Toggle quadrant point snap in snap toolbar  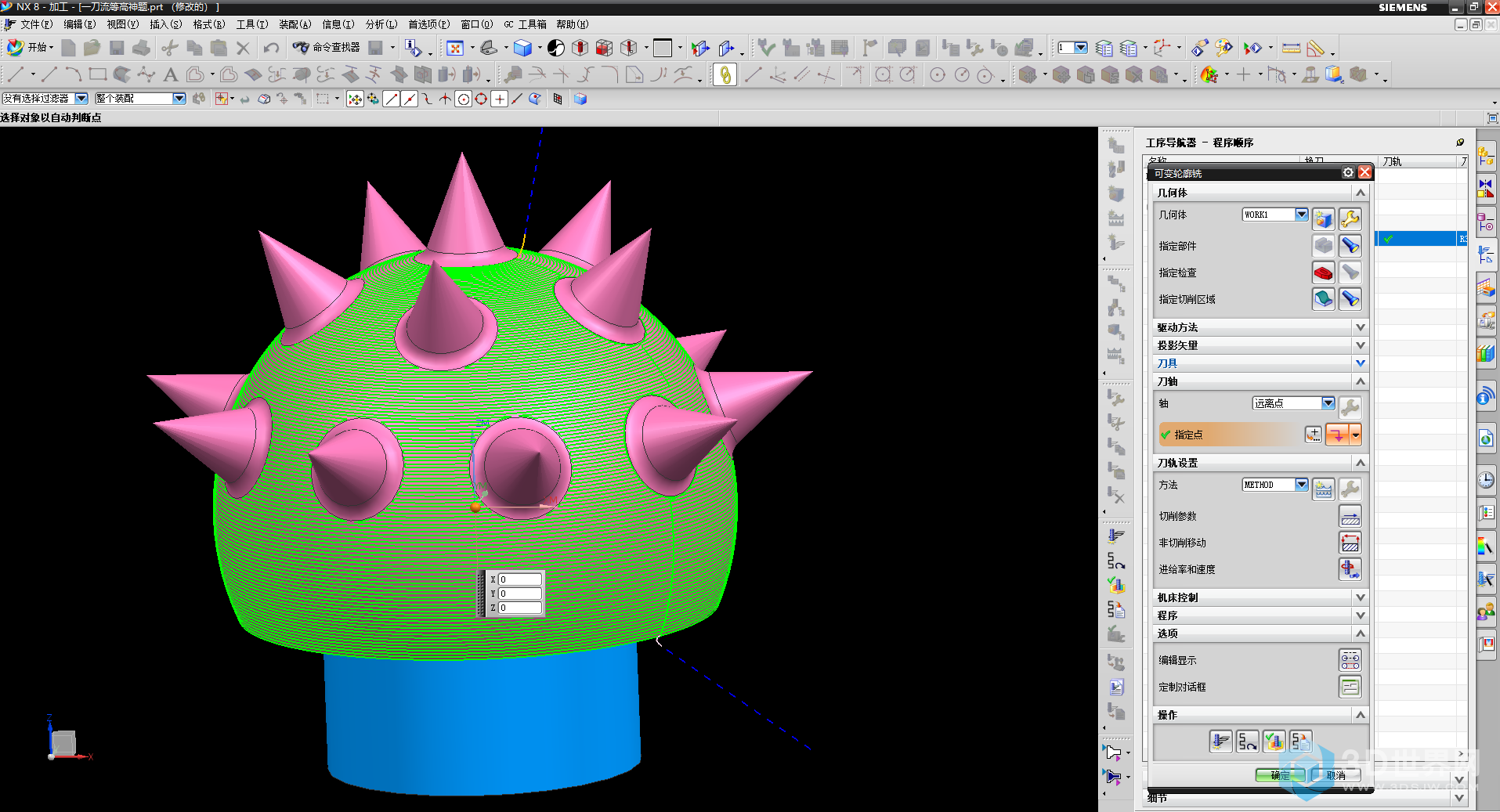coord(481,99)
